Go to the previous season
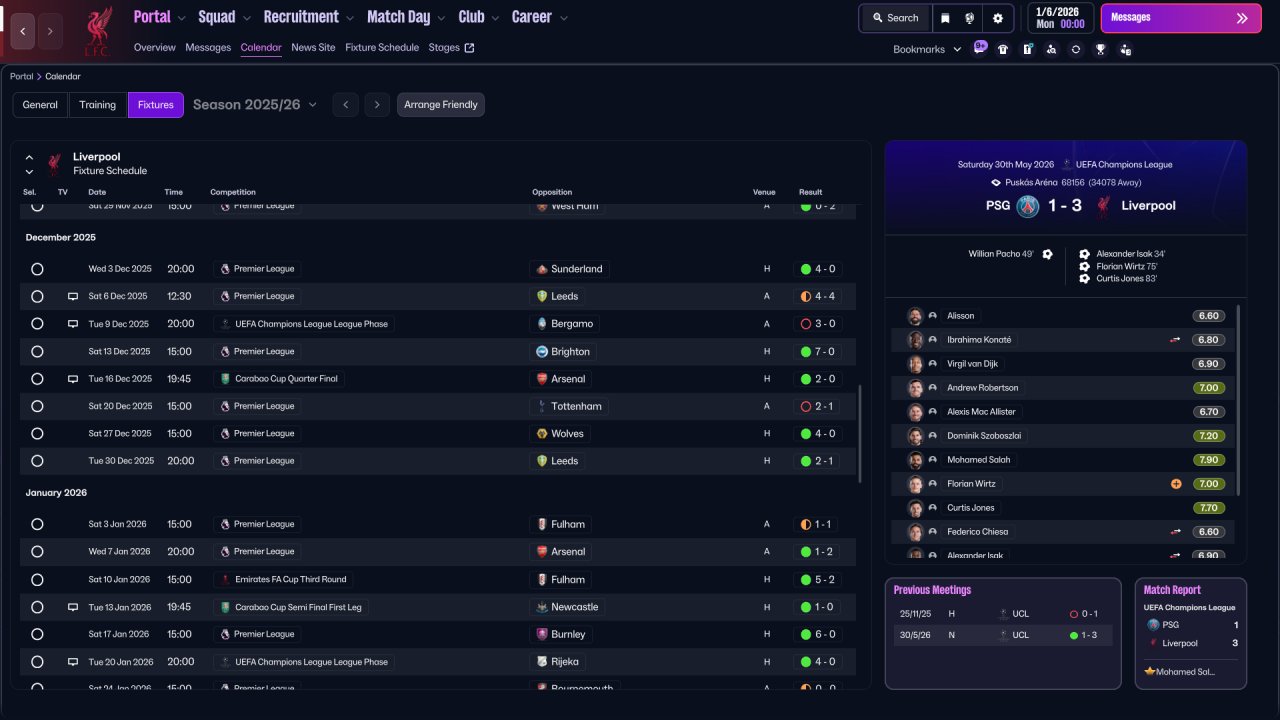The height and width of the screenshot is (720, 1280). [x=345, y=105]
